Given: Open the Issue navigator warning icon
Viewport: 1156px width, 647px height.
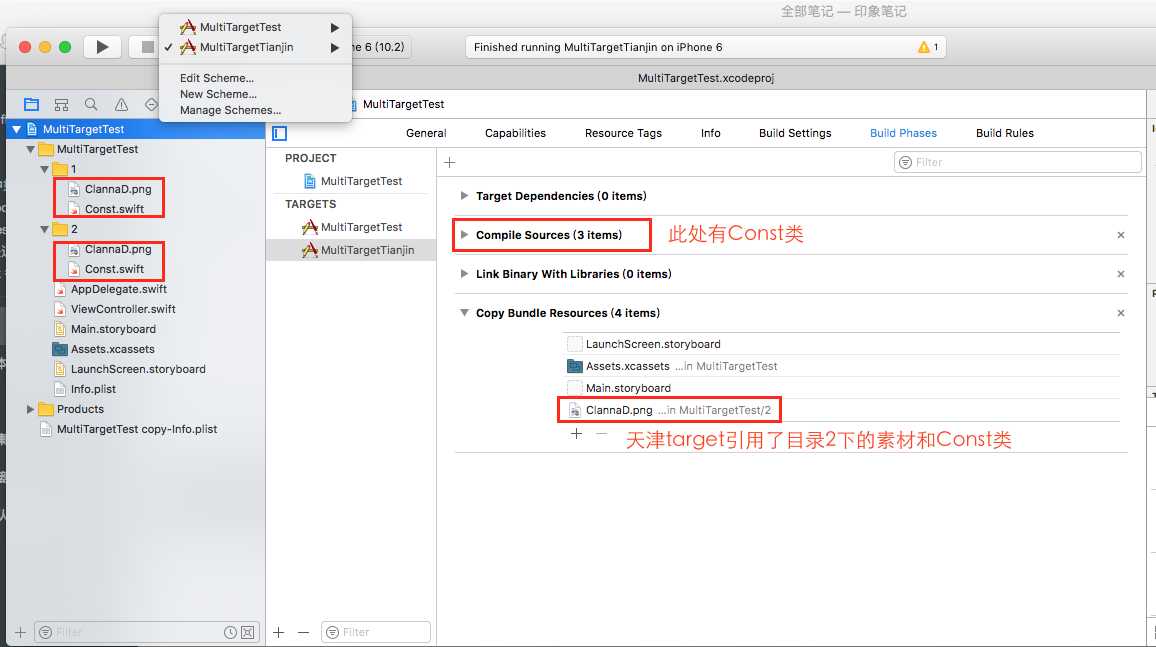Looking at the screenshot, I should [121, 105].
